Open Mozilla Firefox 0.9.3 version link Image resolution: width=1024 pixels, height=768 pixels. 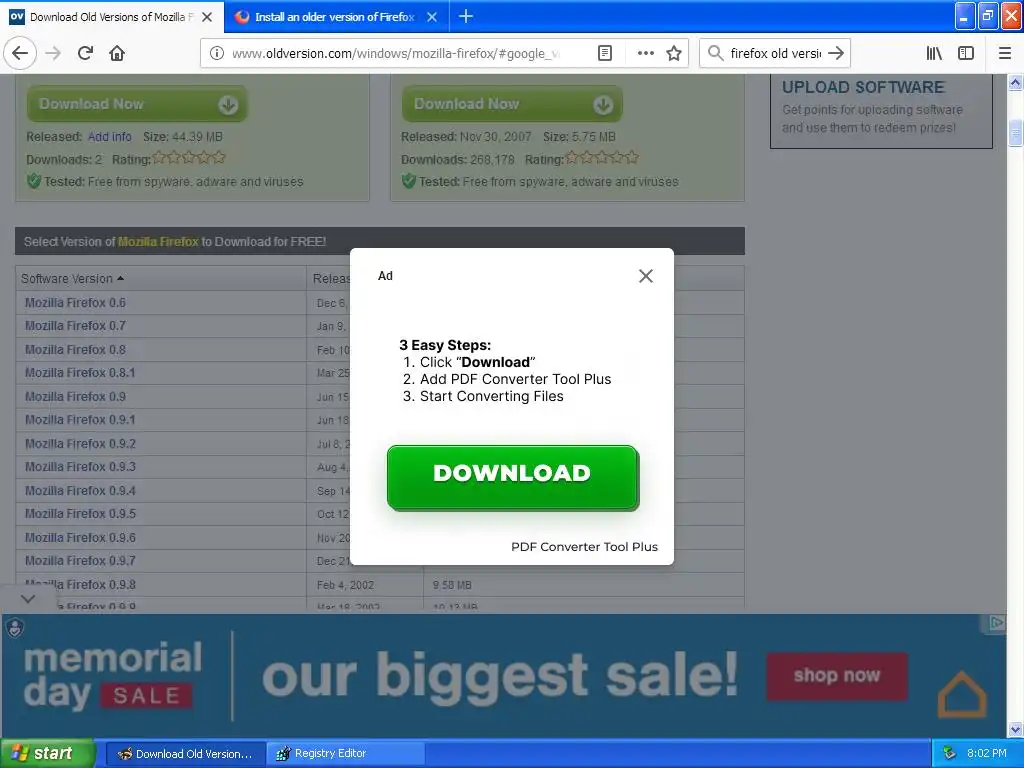tap(80, 466)
